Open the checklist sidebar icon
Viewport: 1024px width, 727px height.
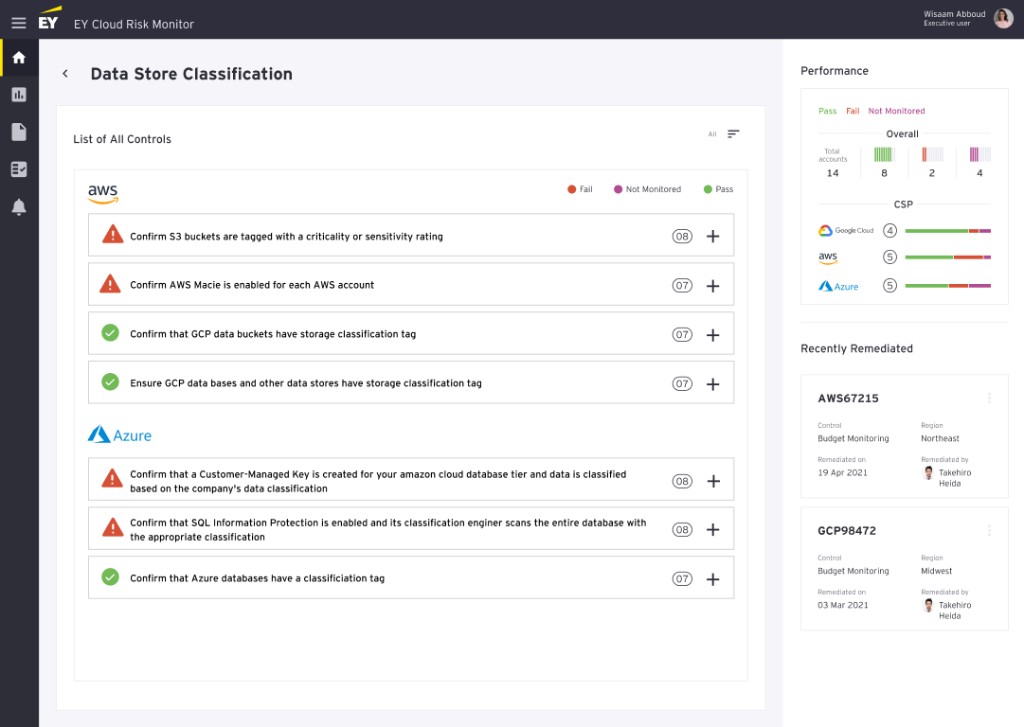19,169
